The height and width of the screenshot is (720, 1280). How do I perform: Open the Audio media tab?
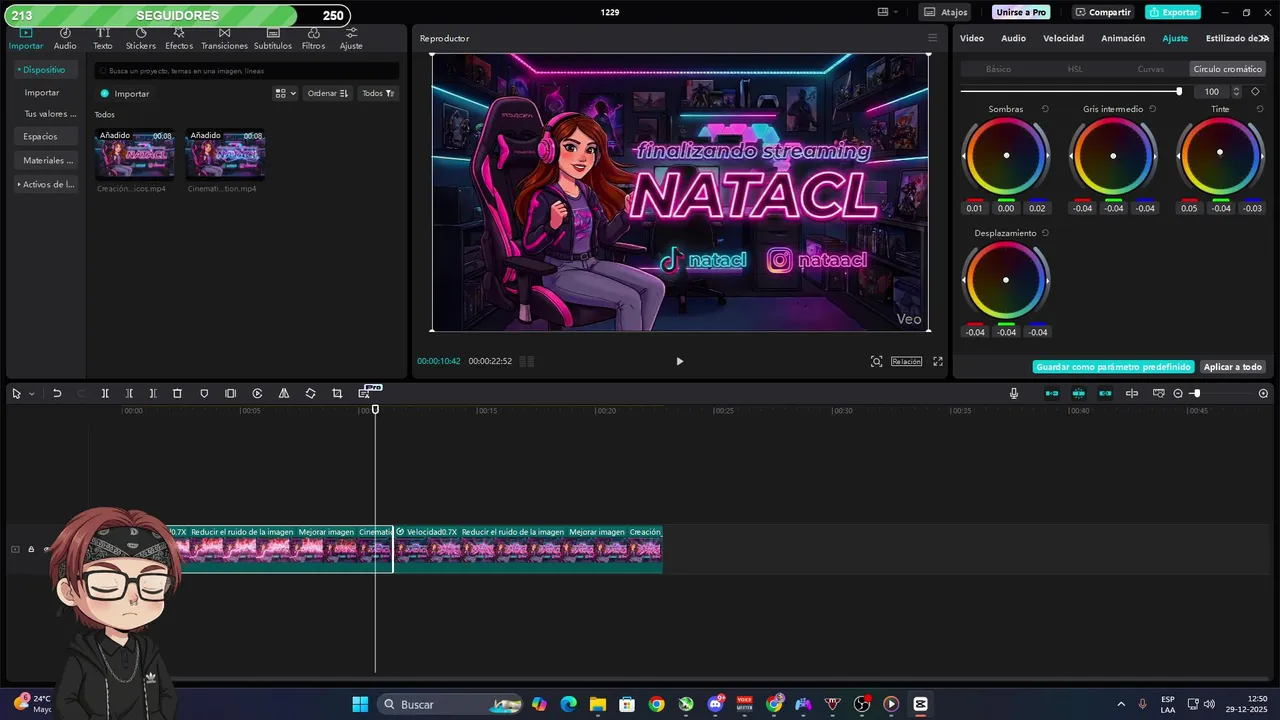pos(65,39)
